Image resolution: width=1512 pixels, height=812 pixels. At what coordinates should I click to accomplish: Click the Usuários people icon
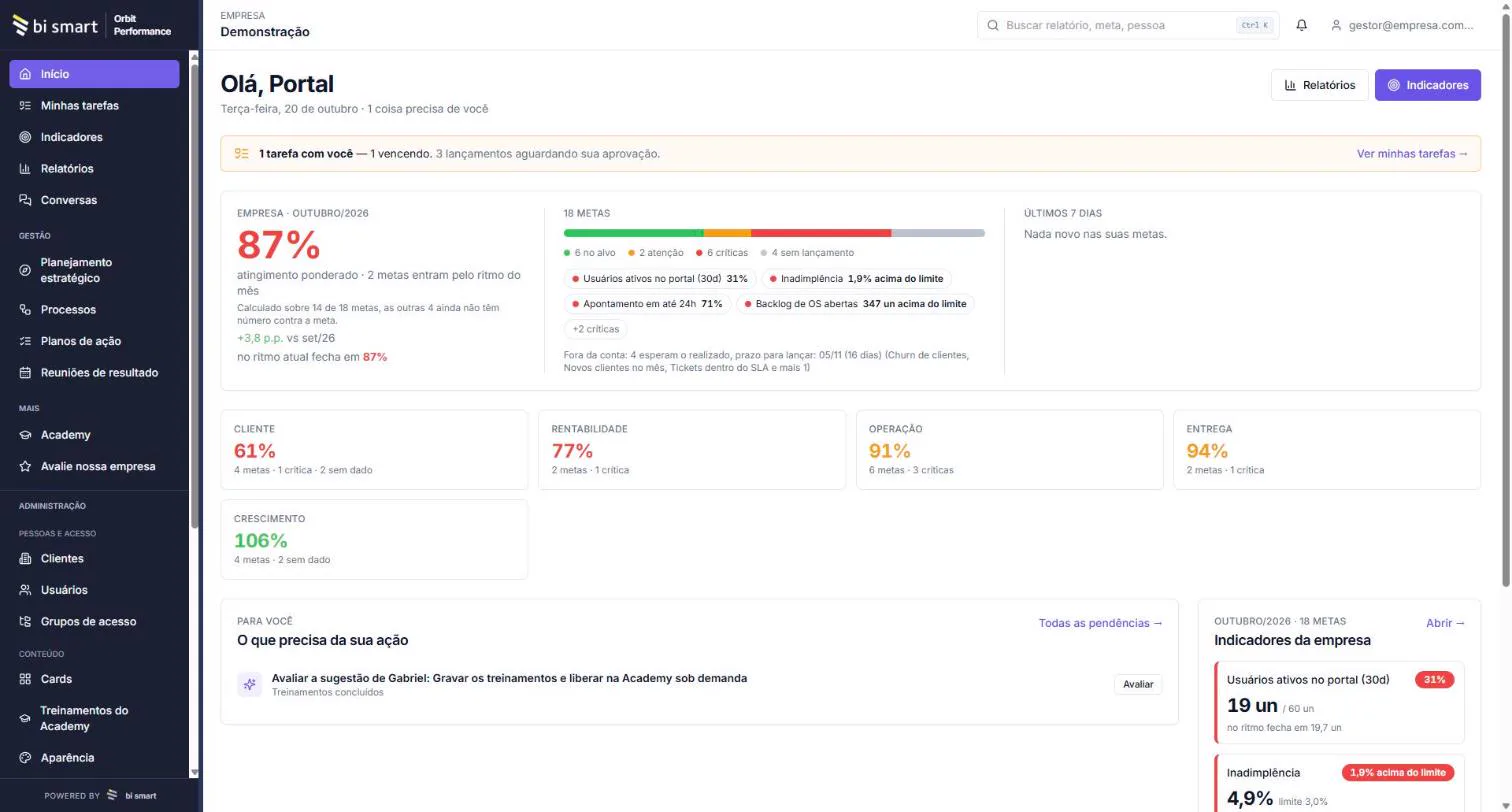coord(26,590)
